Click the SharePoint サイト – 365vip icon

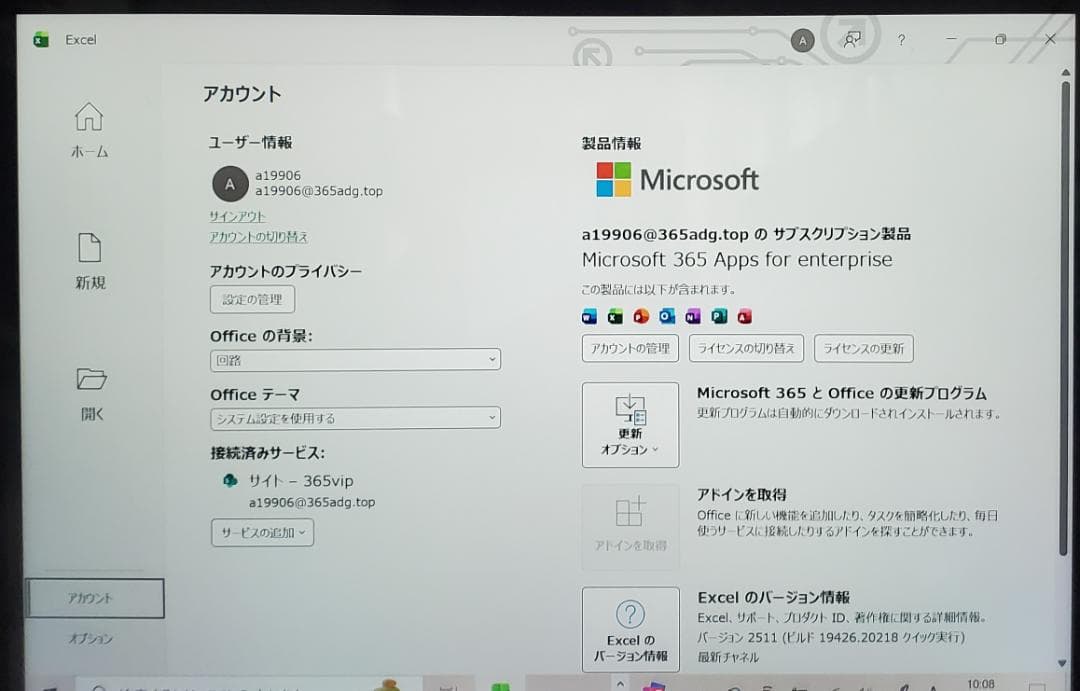[230, 480]
